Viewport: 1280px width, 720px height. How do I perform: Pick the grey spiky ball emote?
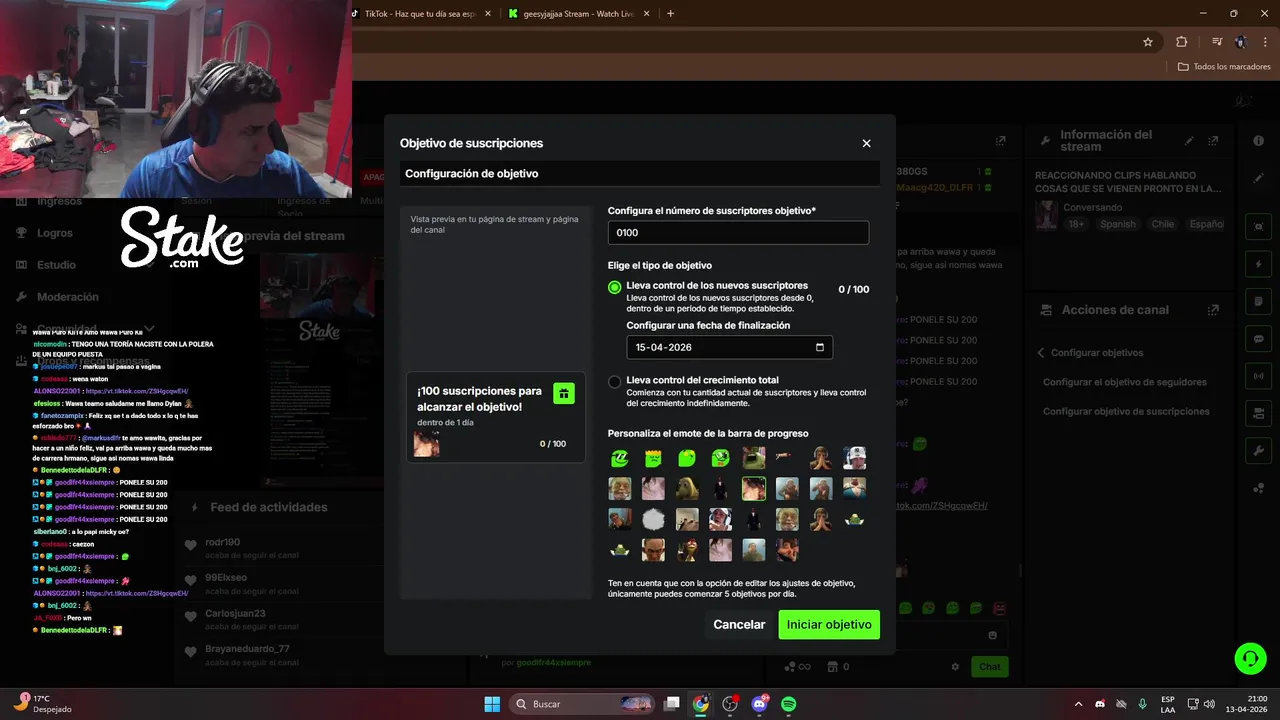tap(653, 520)
